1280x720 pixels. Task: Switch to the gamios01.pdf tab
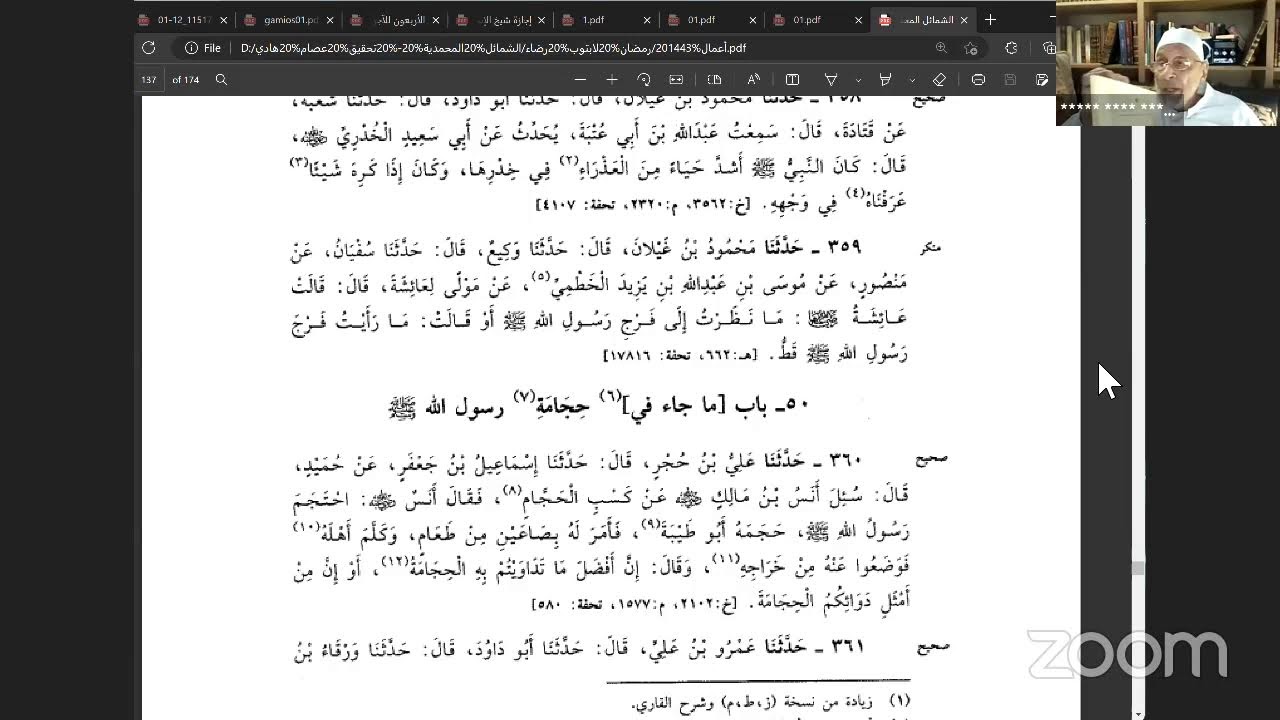(x=290, y=19)
